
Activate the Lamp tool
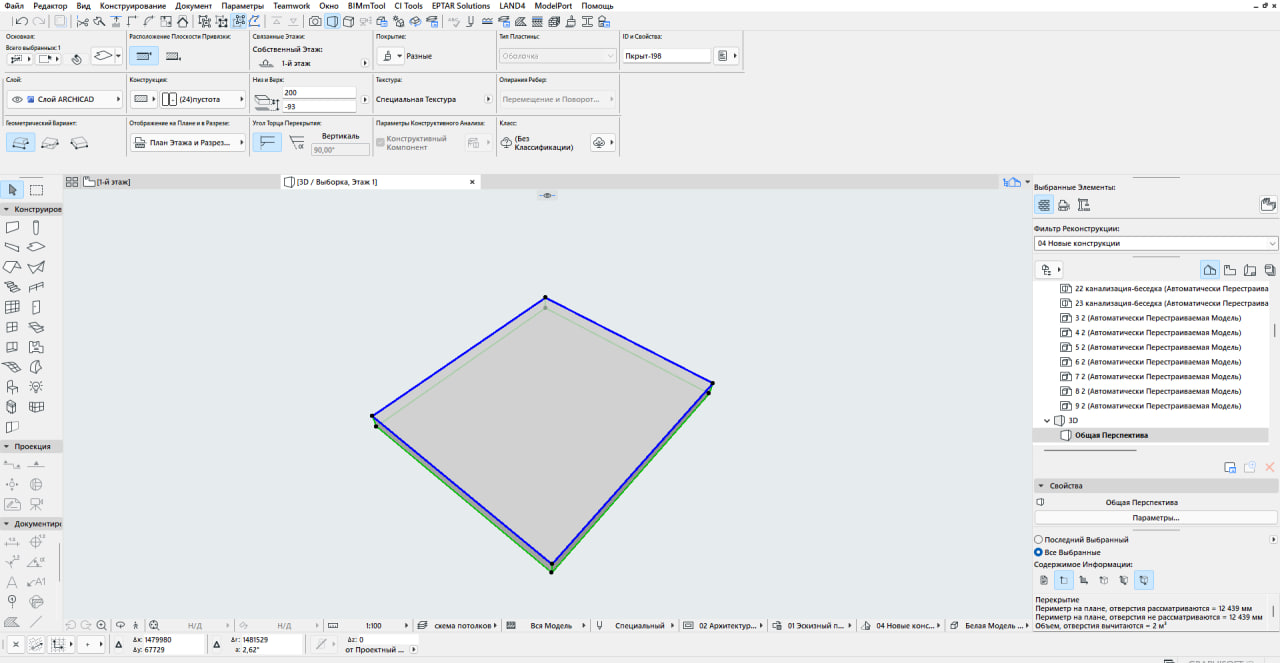36,386
